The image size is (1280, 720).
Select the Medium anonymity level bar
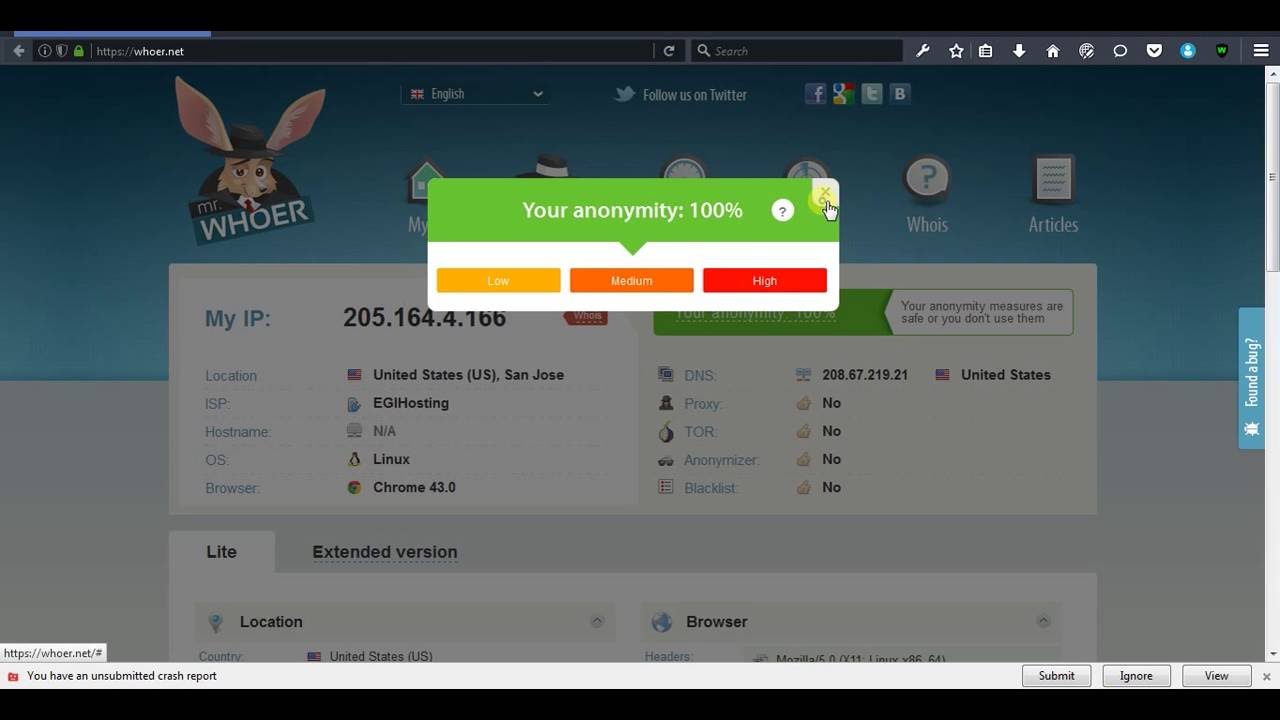(632, 281)
